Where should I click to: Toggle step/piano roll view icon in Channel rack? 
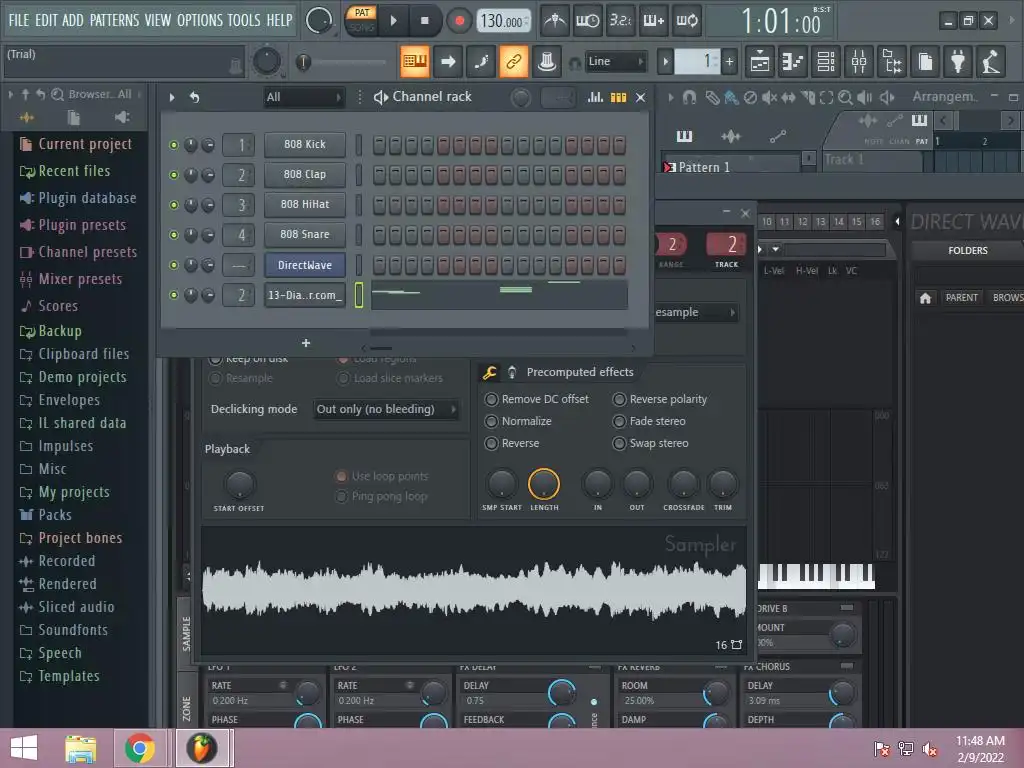point(618,97)
